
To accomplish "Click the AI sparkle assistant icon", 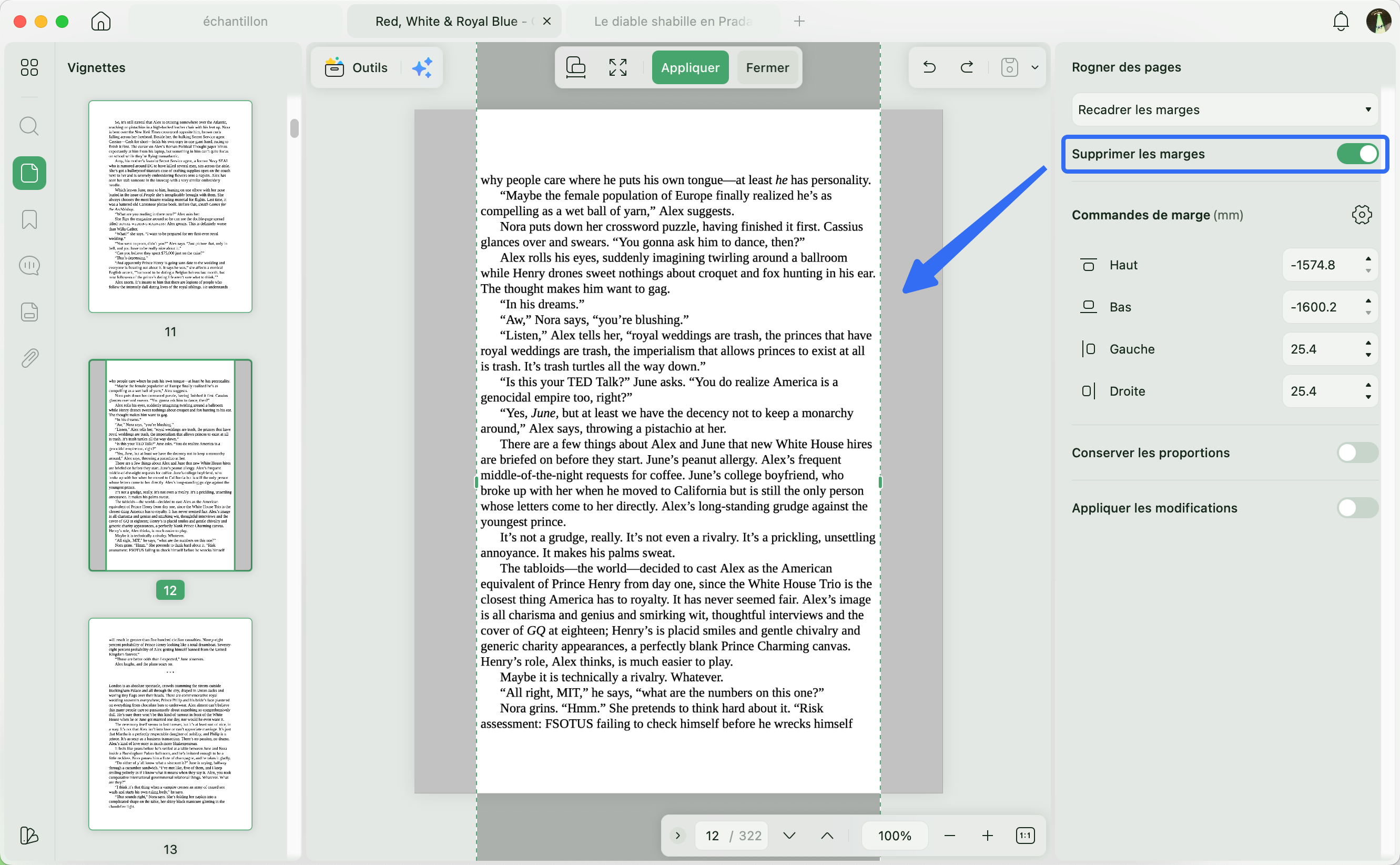I will (422, 67).
